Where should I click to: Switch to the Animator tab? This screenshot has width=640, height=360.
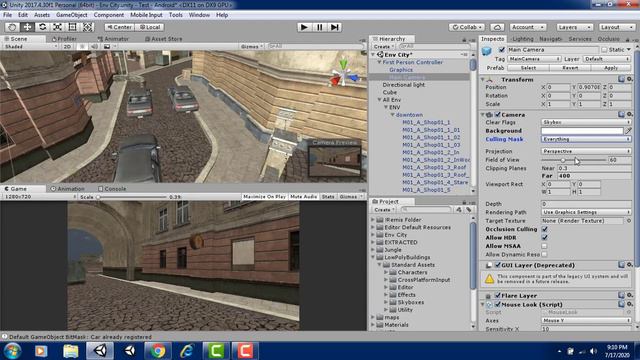(x=113, y=39)
